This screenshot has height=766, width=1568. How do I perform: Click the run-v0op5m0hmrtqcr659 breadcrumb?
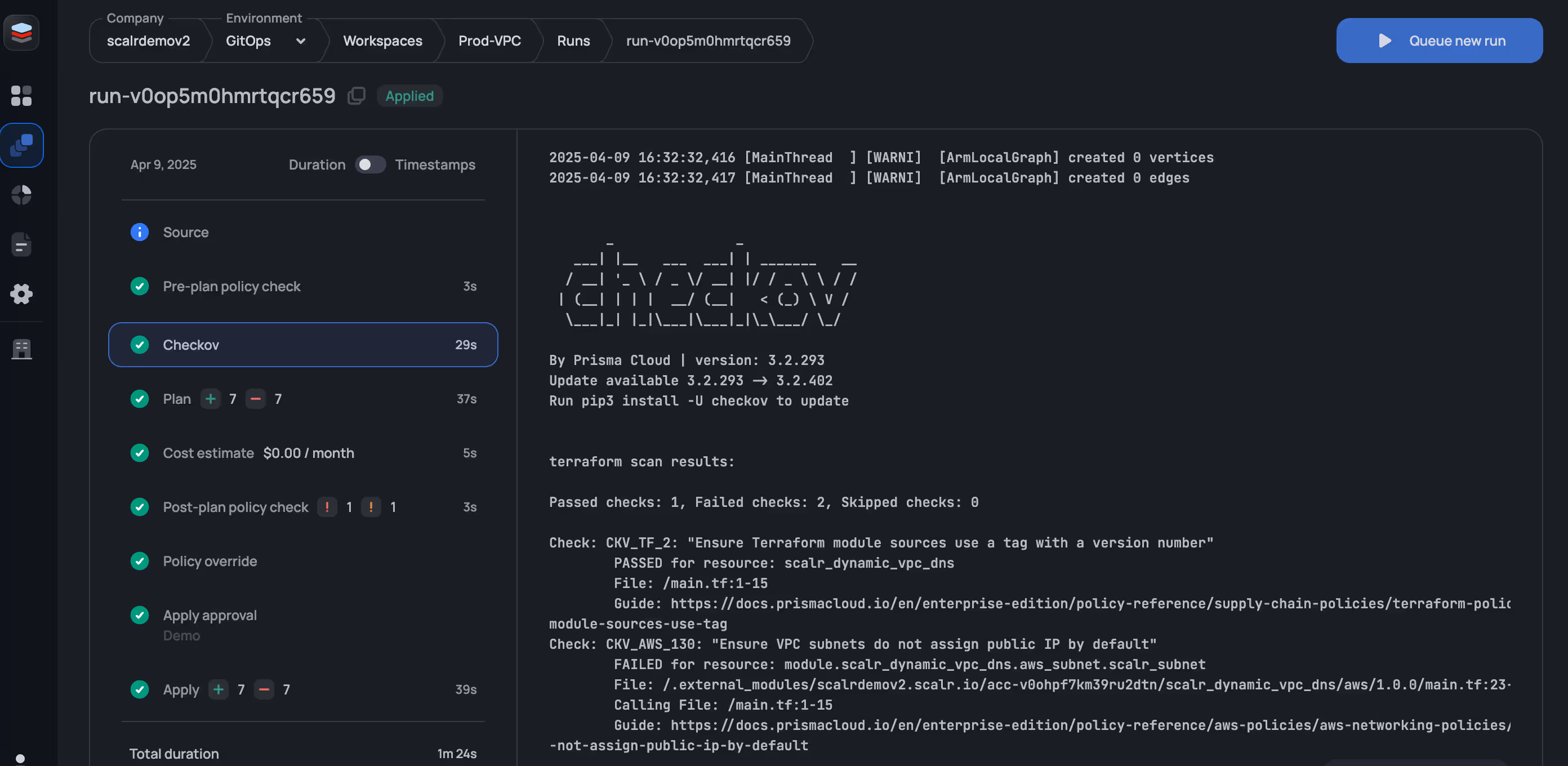click(x=708, y=41)
